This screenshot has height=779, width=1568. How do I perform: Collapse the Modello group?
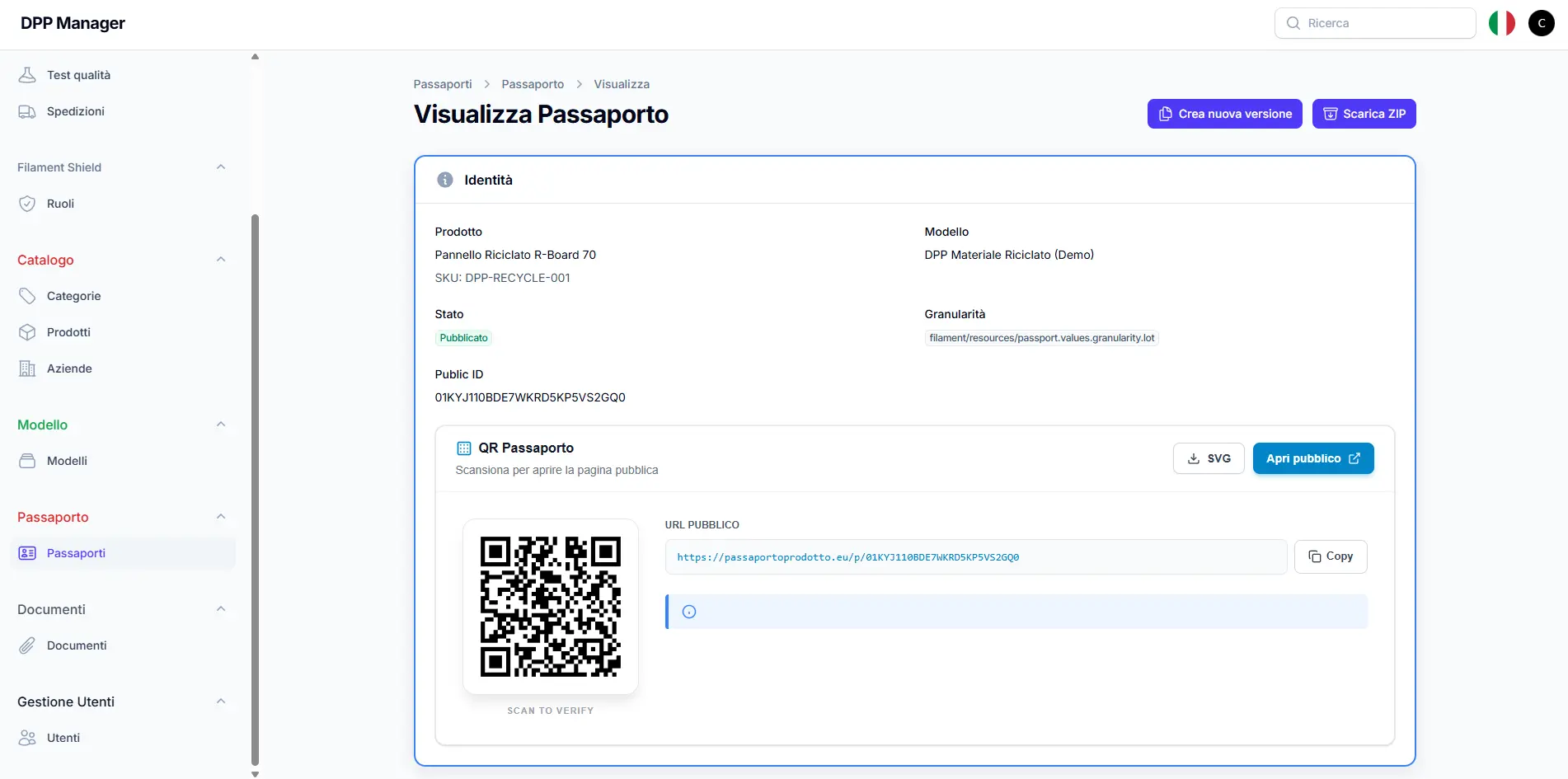tap(221, 425)
